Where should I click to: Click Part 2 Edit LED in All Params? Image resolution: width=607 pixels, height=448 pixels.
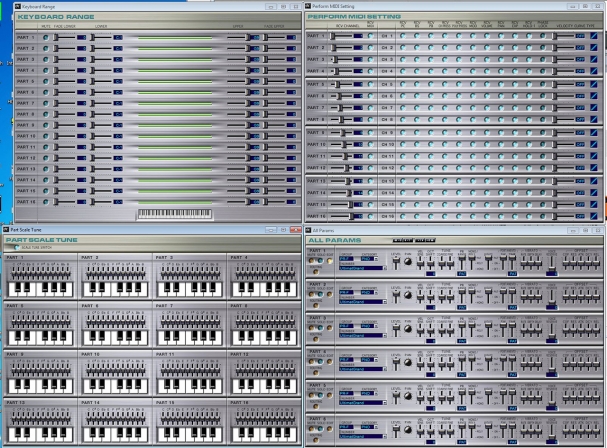coord(329,294)
